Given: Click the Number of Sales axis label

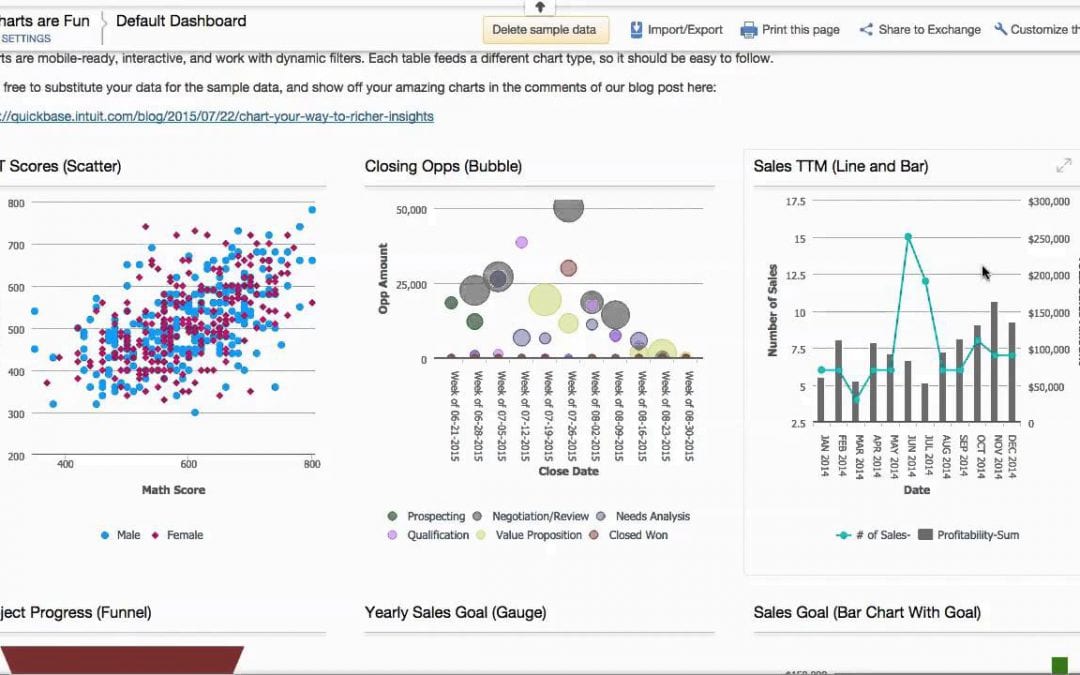Looking at the screenshot, I should click(772, 311).
